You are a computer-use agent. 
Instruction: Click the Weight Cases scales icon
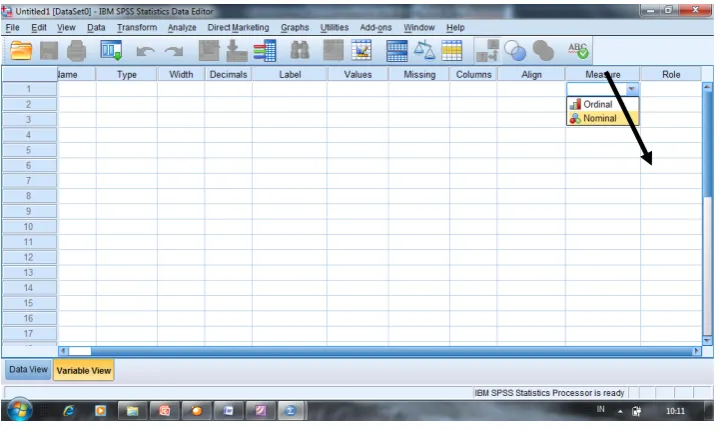tap(424, 50)
